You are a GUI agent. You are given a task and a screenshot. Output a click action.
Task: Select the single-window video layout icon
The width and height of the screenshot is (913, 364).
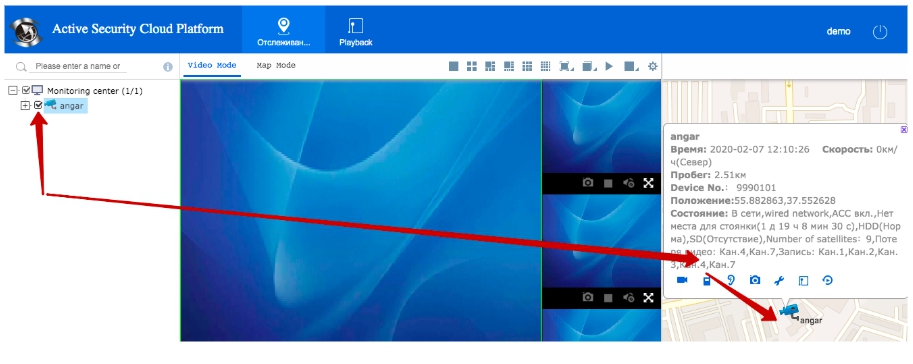point(454,66)
